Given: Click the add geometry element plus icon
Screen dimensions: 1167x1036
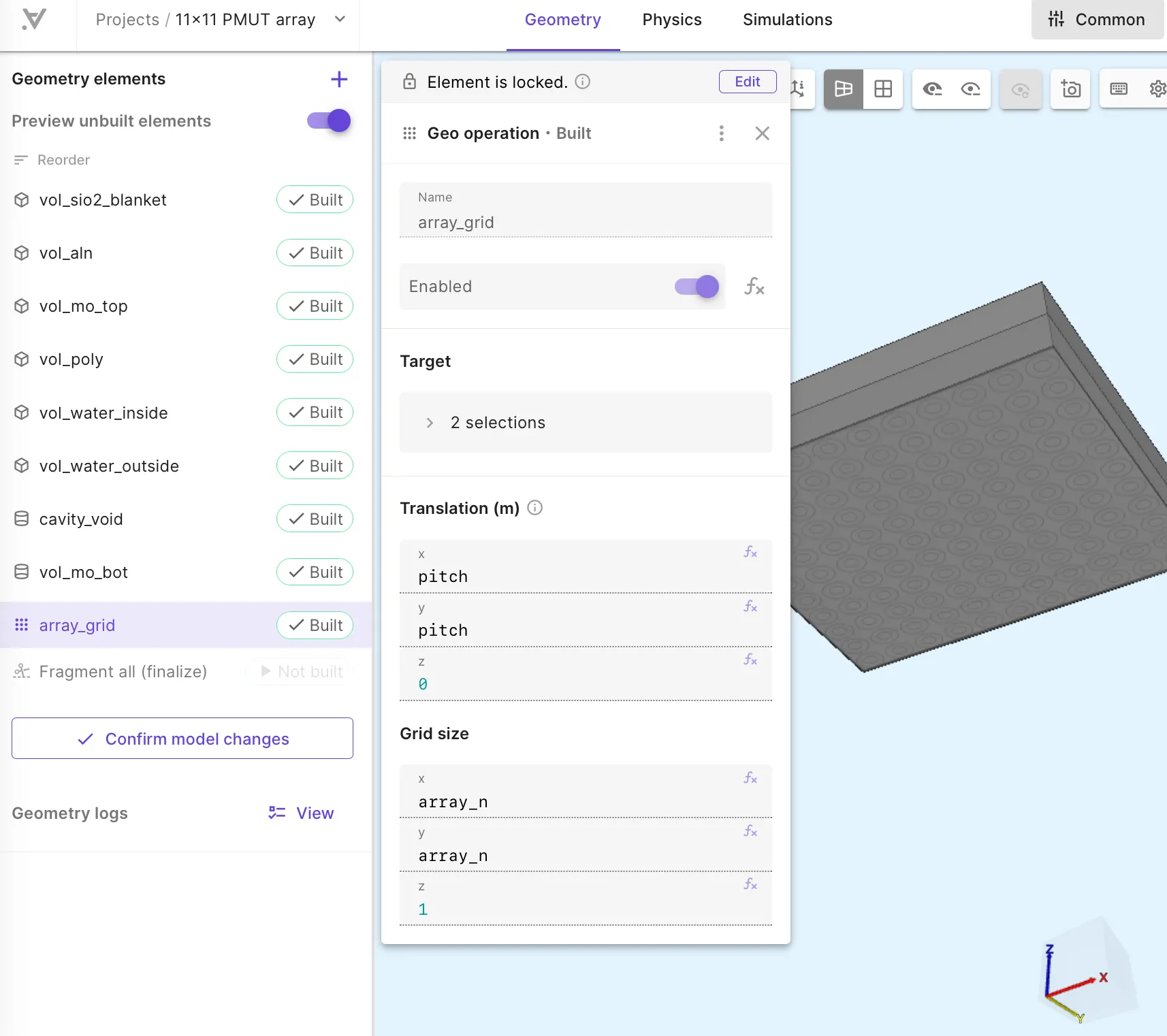Looking at the screenshot, I should coord(339,79).
